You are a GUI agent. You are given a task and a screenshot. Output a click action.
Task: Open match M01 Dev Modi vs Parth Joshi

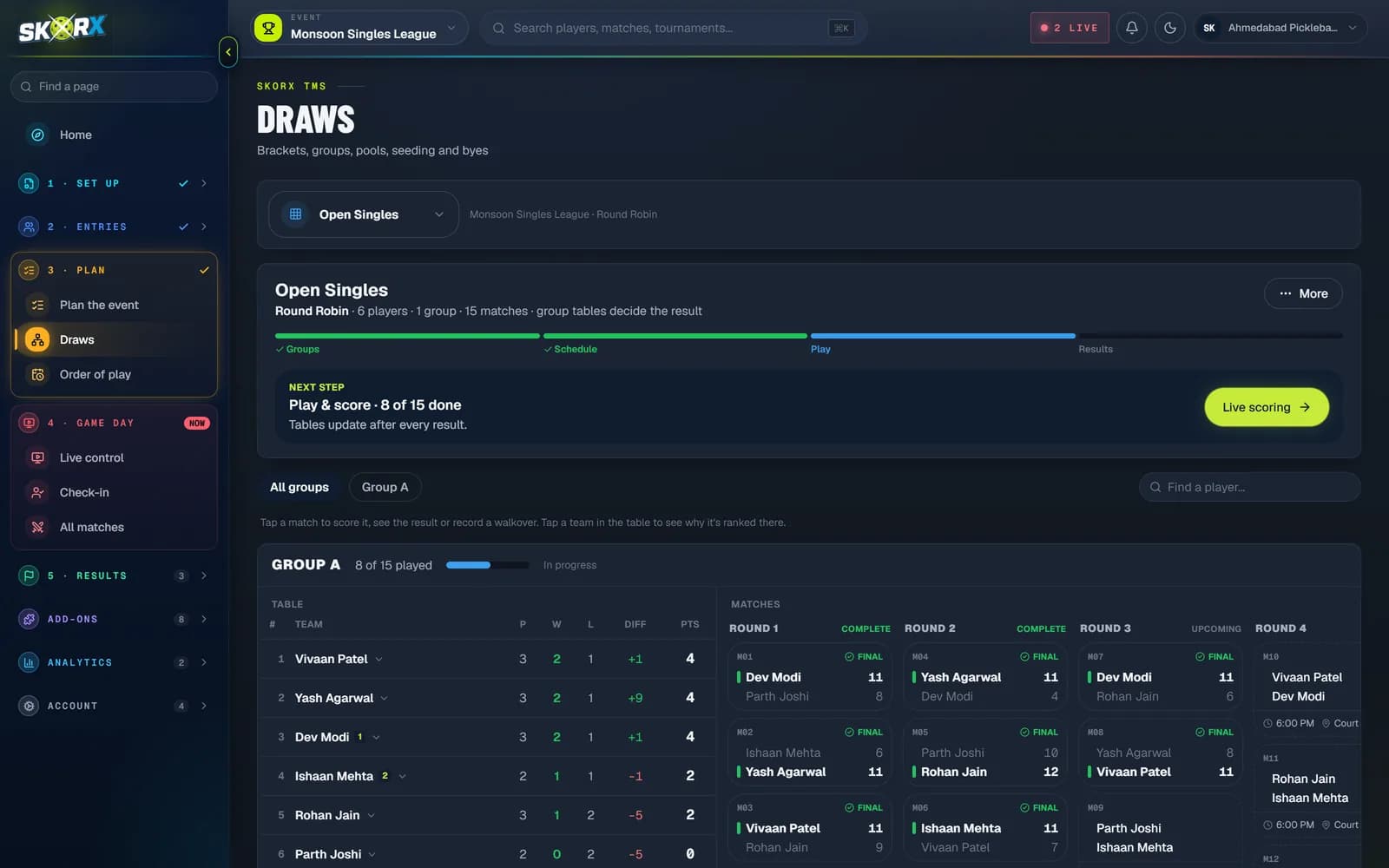tap(810, 678)
